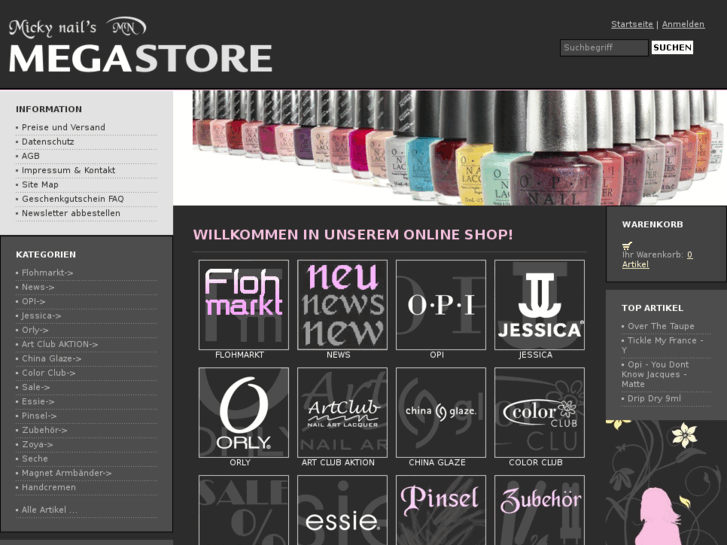Open top article Tickle My France - Y

coord(663,345)
